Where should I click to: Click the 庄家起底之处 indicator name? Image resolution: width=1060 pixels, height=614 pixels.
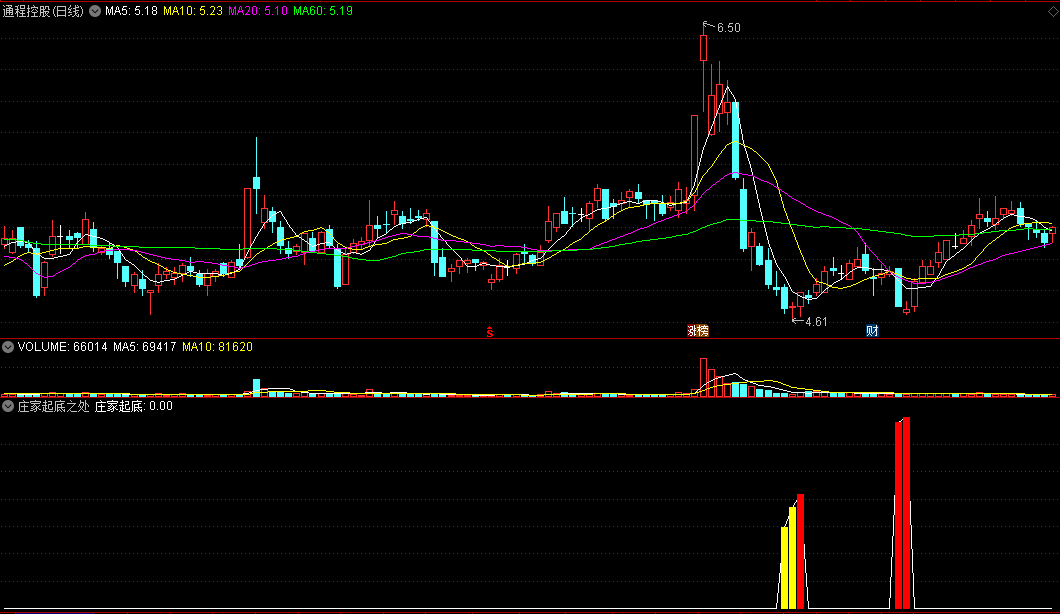53,406
